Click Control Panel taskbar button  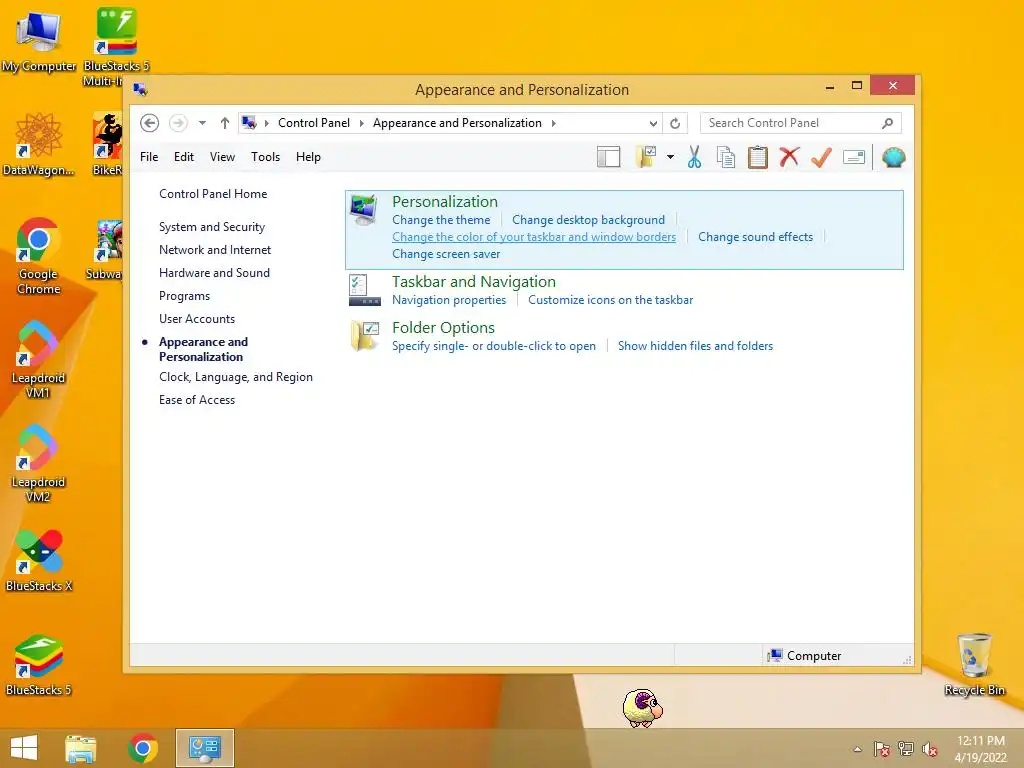click(x=205, y=748)
